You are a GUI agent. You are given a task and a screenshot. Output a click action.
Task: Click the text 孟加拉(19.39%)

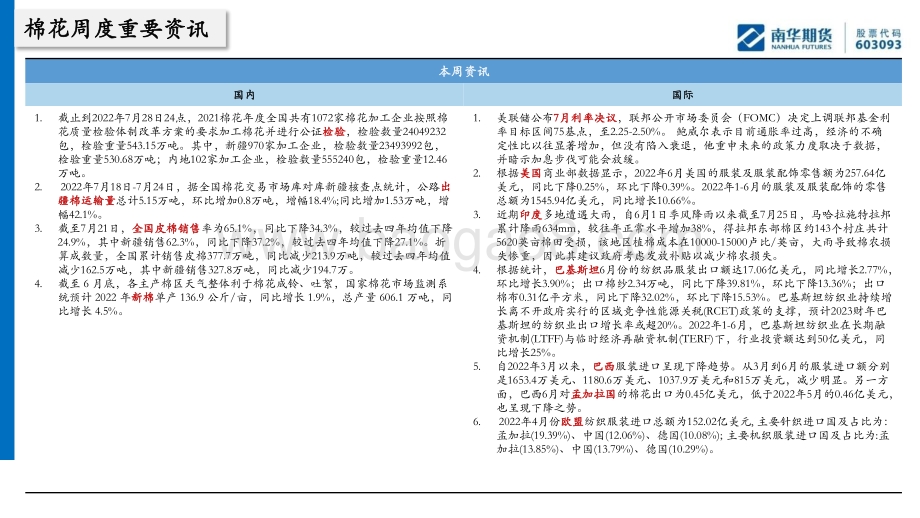pos(534,436)
